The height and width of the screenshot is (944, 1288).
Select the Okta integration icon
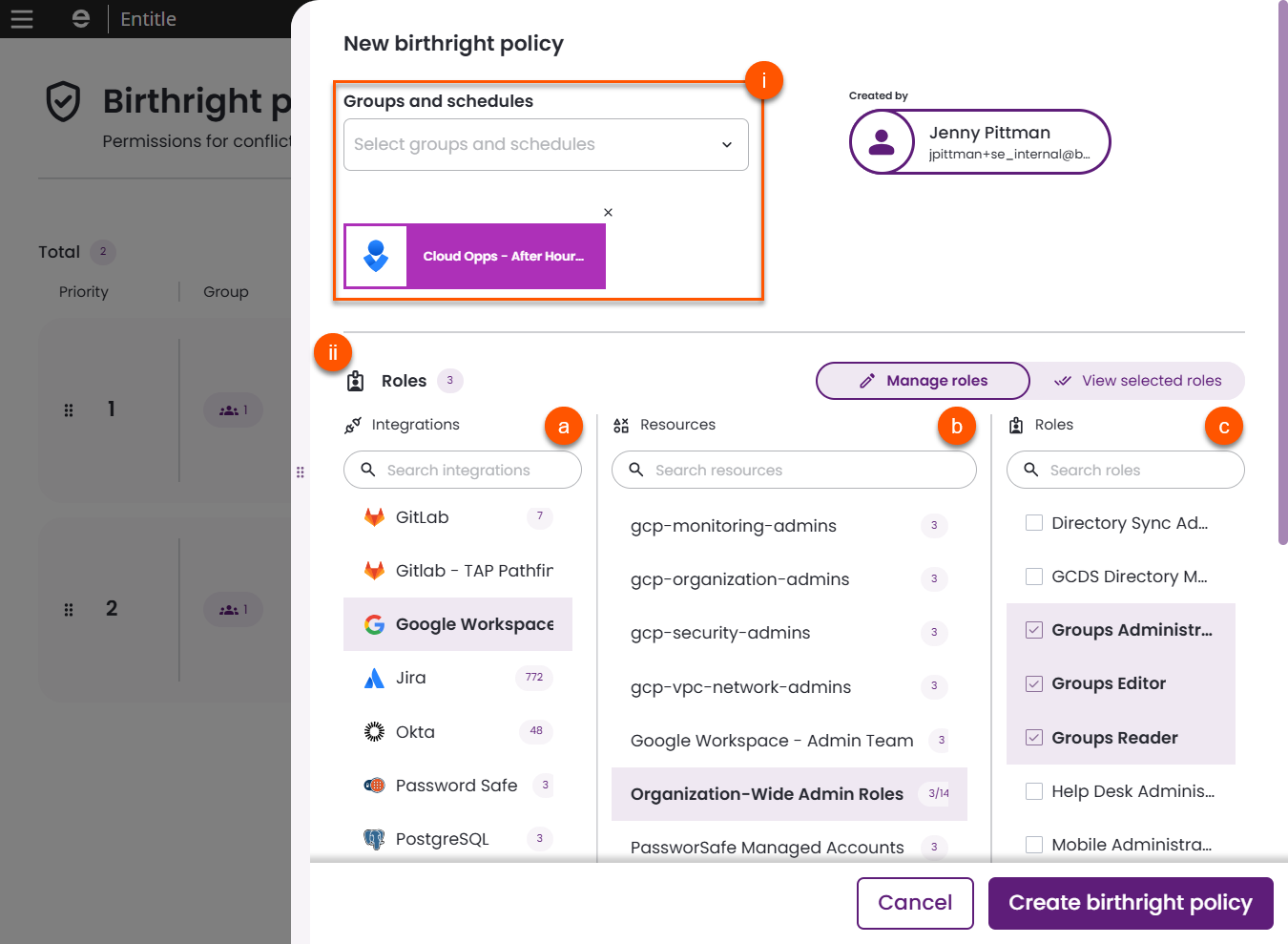point(375,731)
